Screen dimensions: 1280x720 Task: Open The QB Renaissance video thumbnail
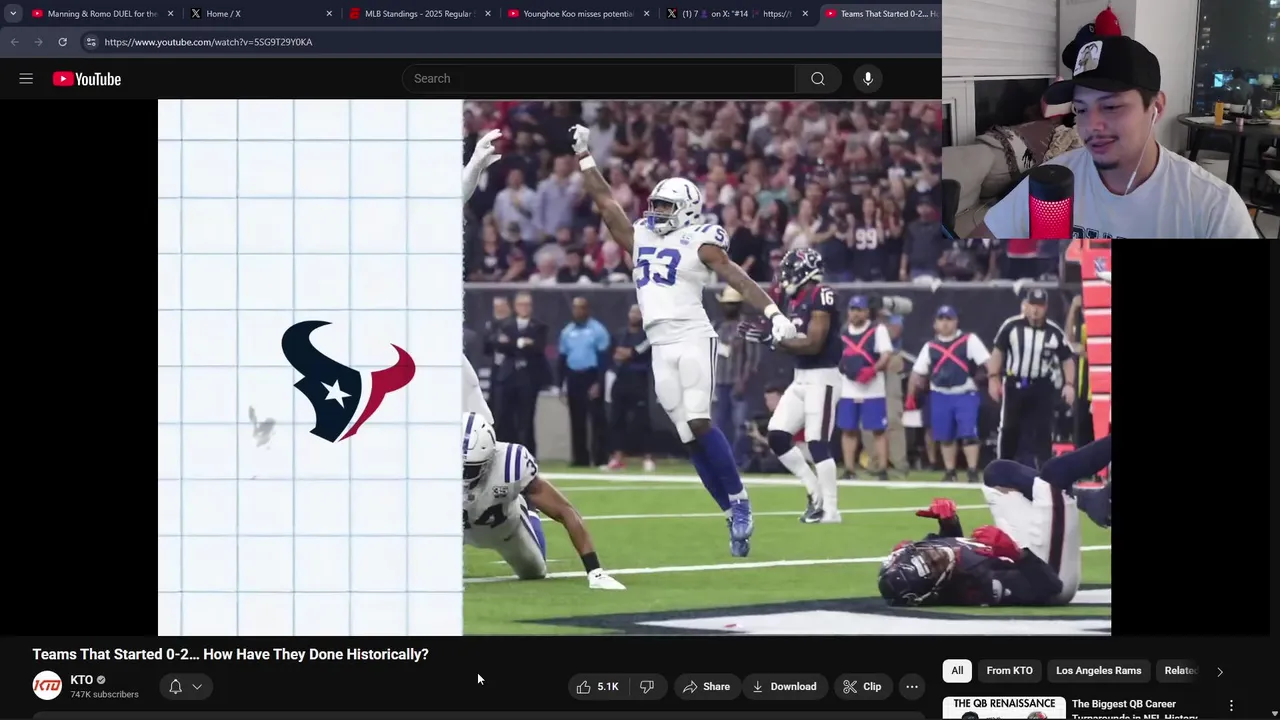point(1004,708)
